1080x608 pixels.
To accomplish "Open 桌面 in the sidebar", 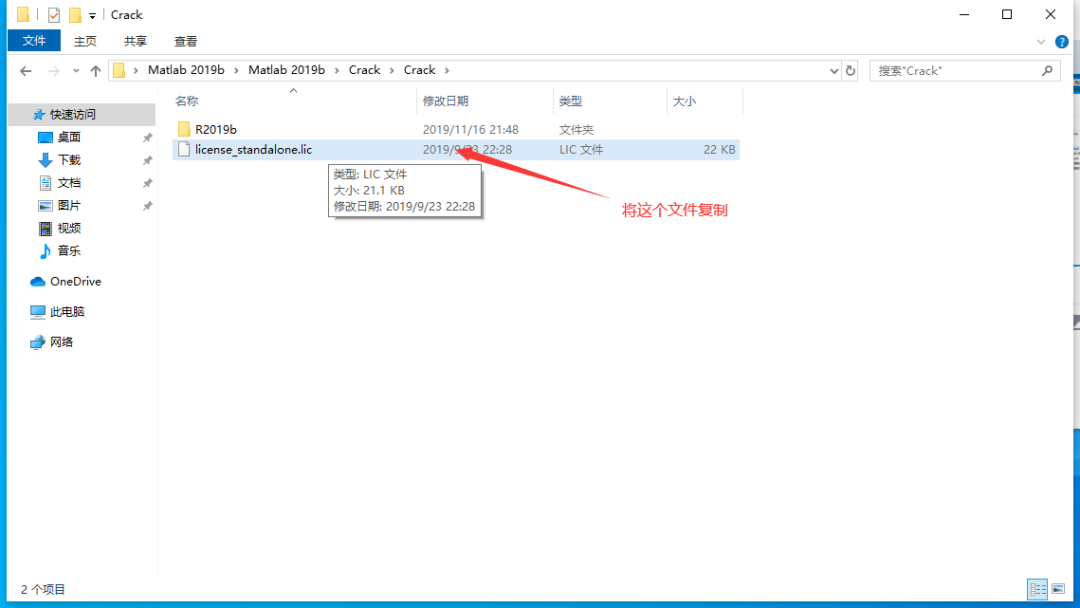I will (69, 137).
